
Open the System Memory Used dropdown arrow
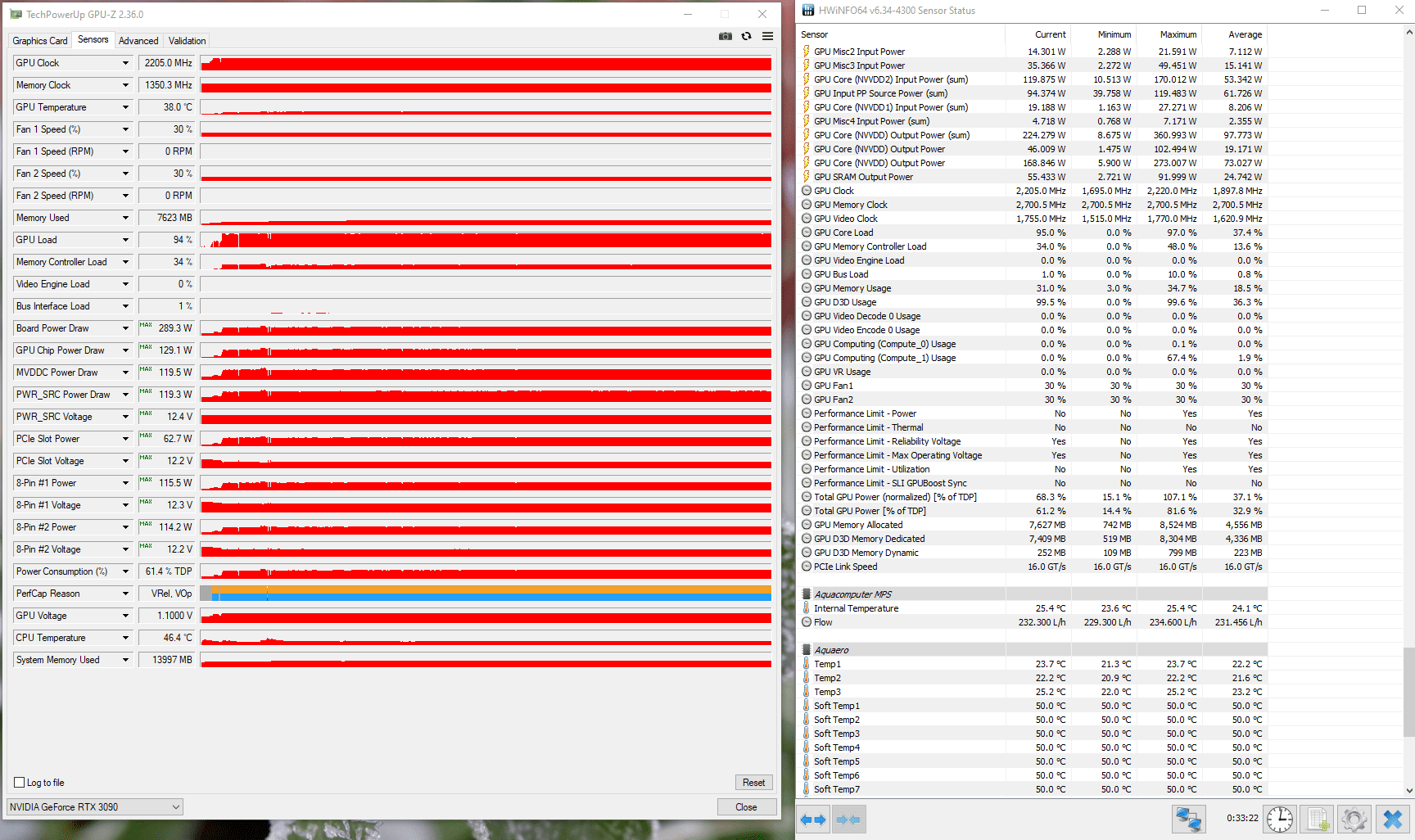click(x=125, y=660)
